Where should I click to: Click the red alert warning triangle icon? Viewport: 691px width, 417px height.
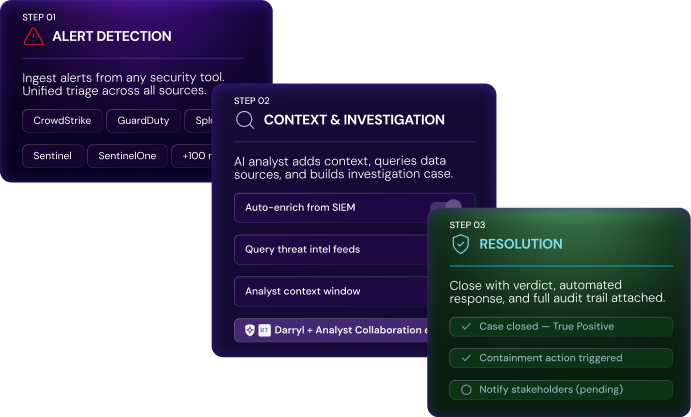(34, 37)
